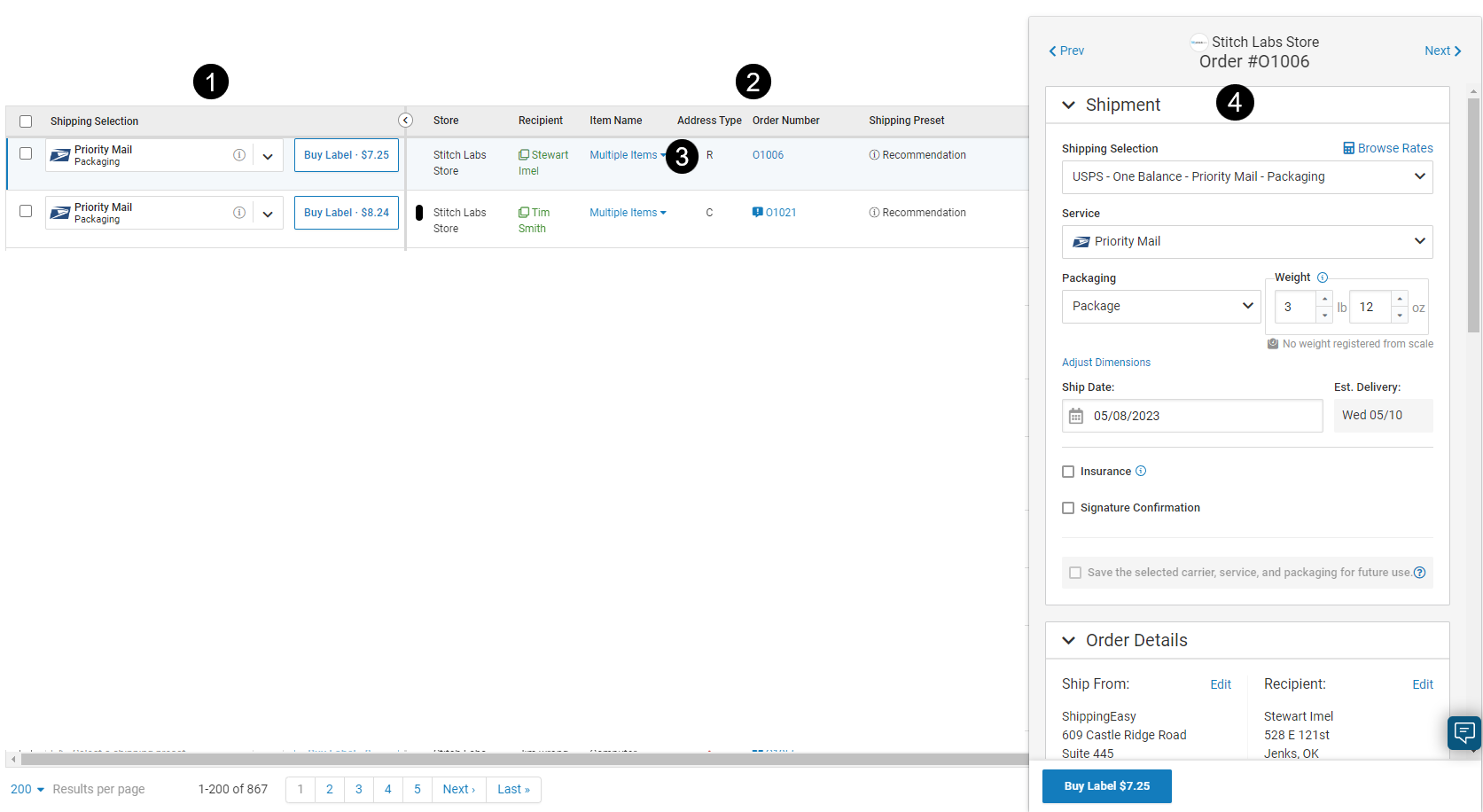
Task: Check the box for the $7.25 Priority Mail order
Action: point(26,153)
